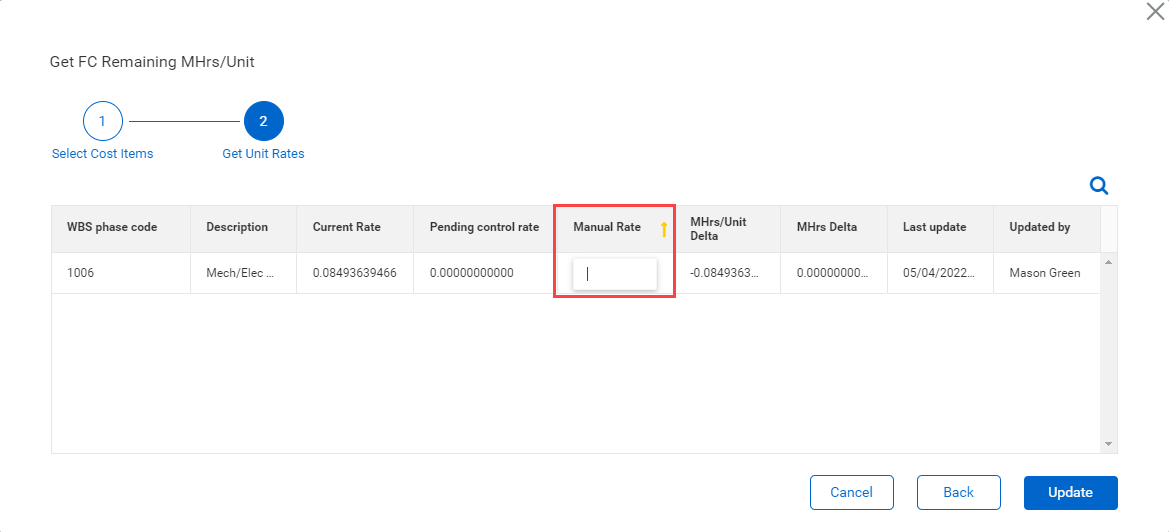Screen dimensions: 1169x532
Task: Click the MHrs/Unit Delta column header
Action: pos(718,228)
